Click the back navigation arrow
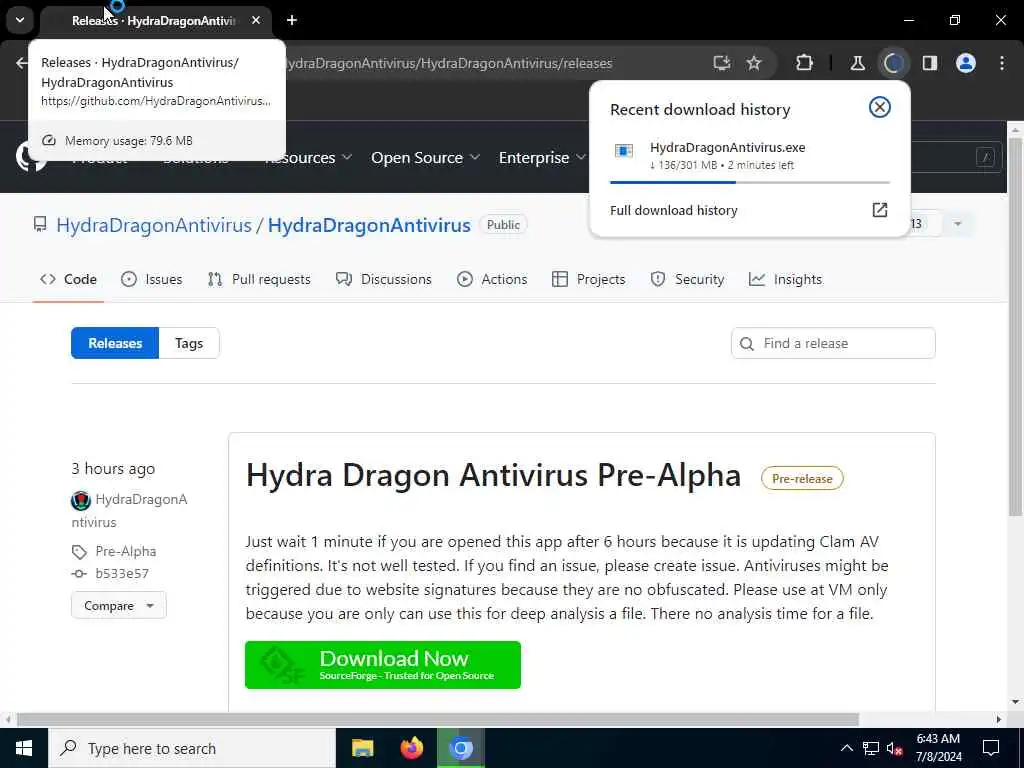The width and height of the screenshot is (1024, 768). (x=22, y=63)
